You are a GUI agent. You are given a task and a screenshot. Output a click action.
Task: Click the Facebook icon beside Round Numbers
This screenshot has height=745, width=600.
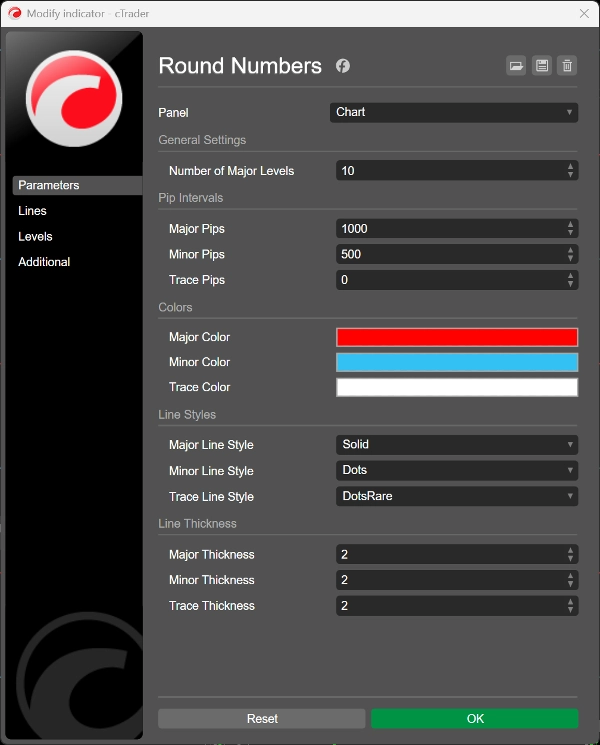[x=343, y=66]
